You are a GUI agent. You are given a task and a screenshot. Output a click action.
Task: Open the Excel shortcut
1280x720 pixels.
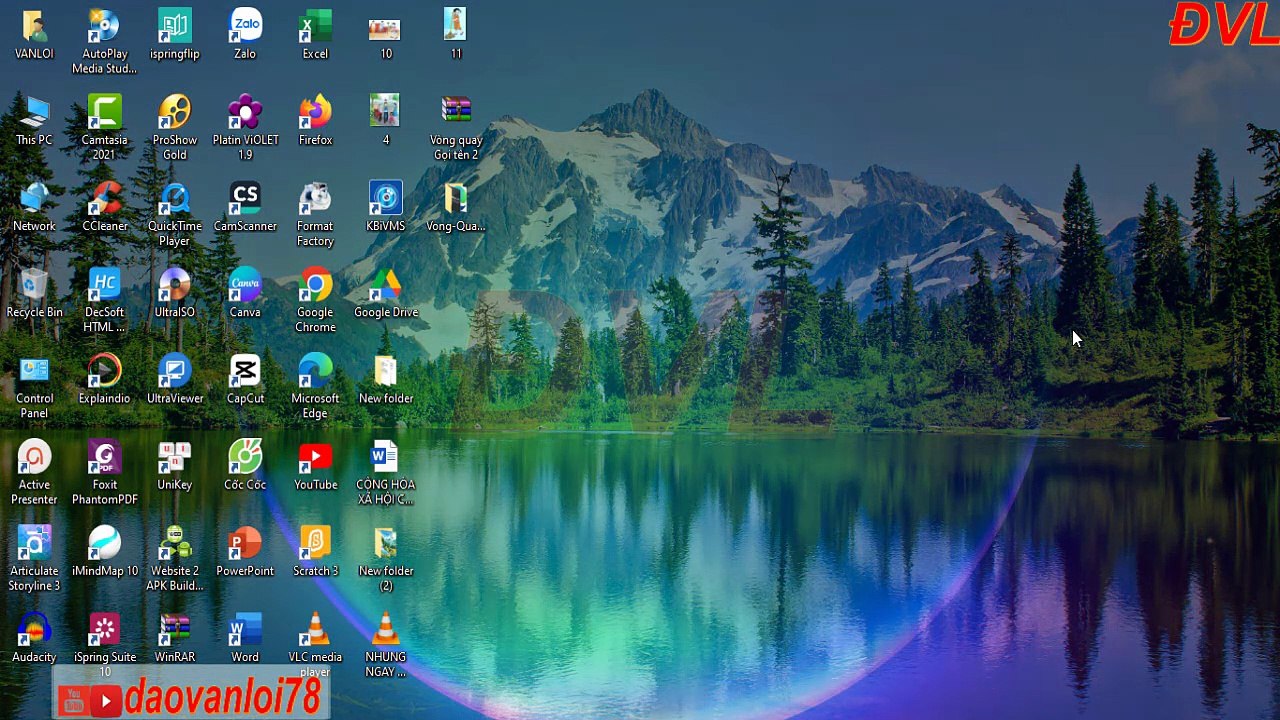click(x=315, y=27)
